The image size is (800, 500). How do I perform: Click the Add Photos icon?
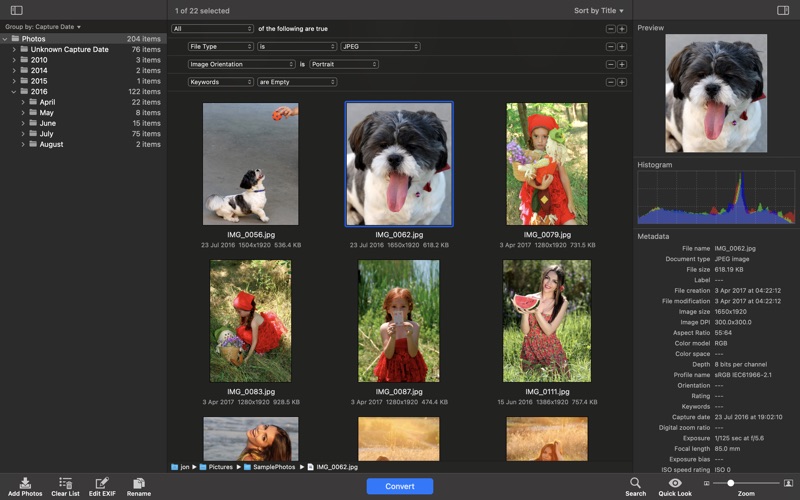[25, 483]
